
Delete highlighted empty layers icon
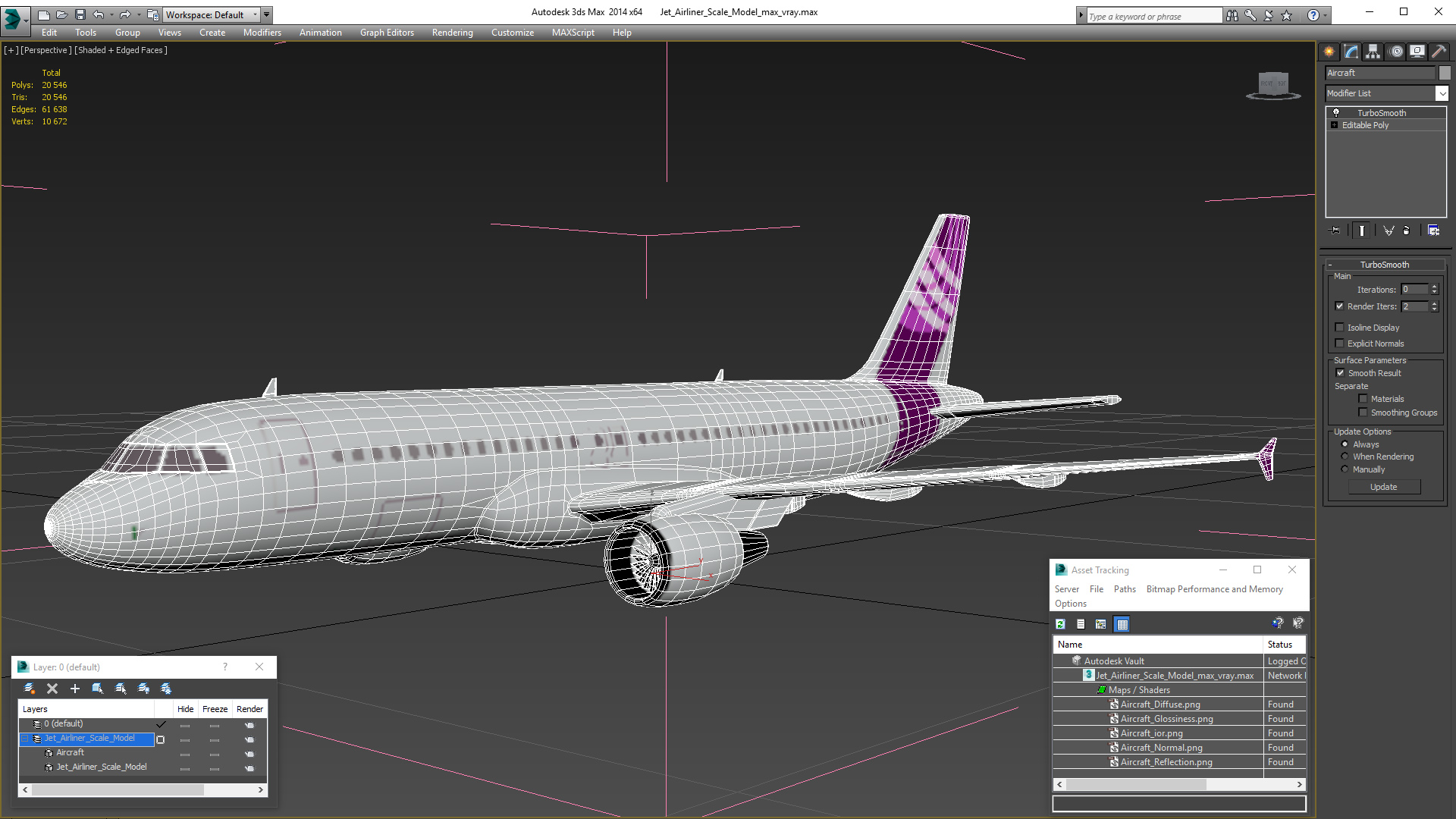pyautogui.click(x=52, y=689)
